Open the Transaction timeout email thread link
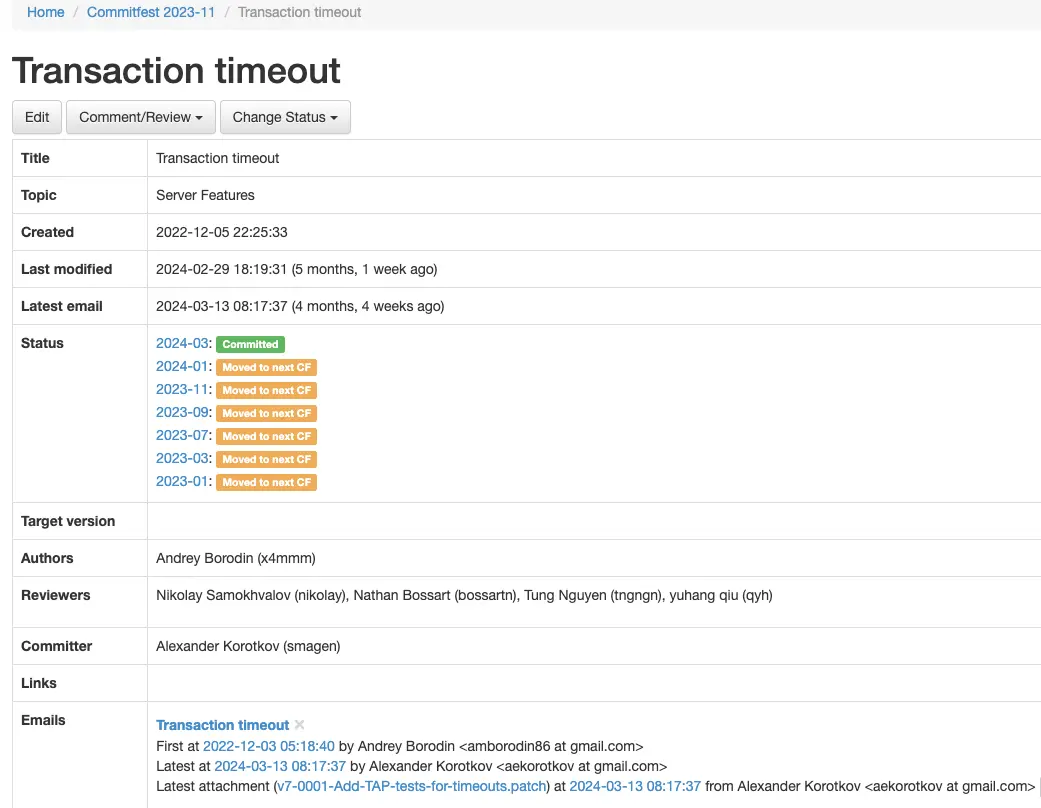 [x=222, y=725]
